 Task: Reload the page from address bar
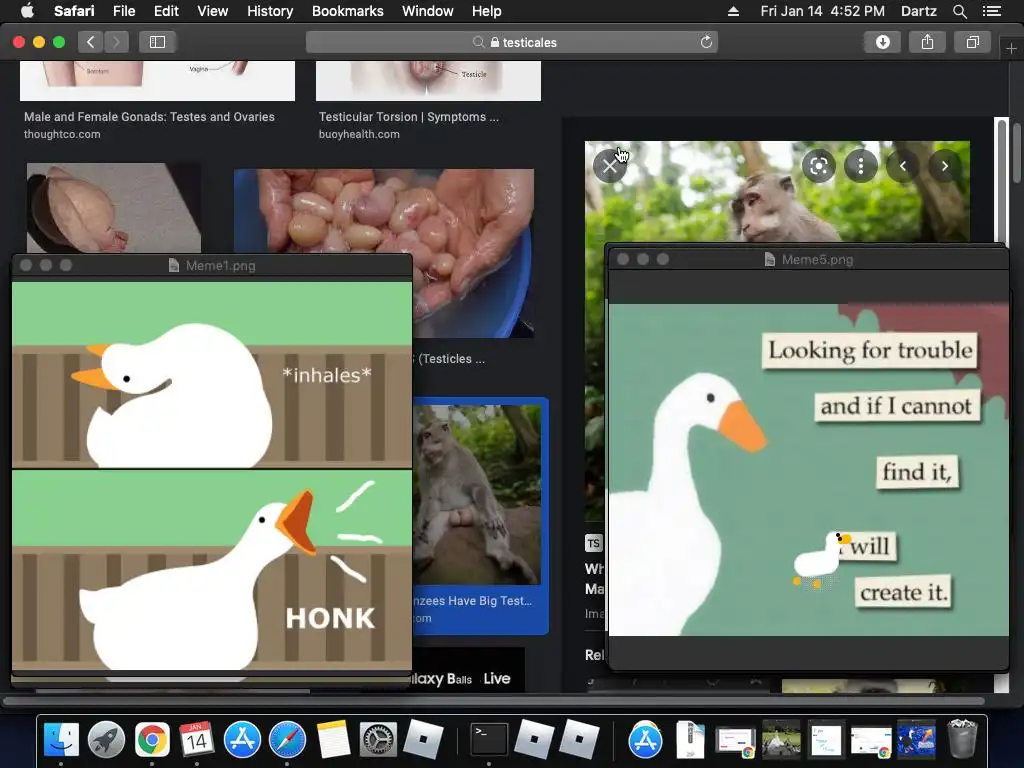(706, 42)
